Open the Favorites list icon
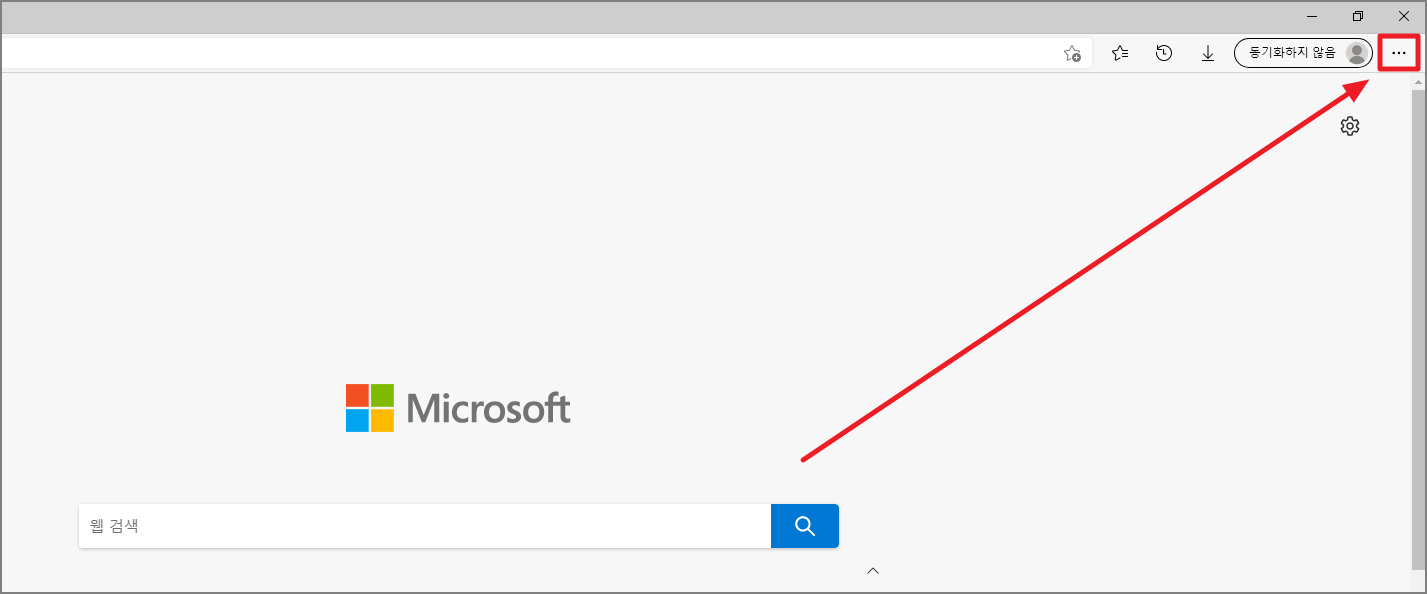The image size is (1427, 594). tap(1120, 53)
